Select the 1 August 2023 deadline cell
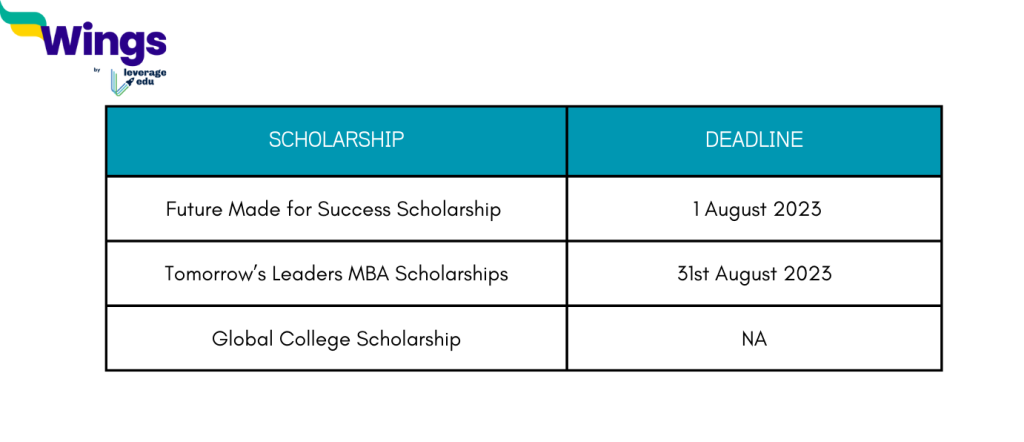1024x442 pixels. click(x=754, y=210)
